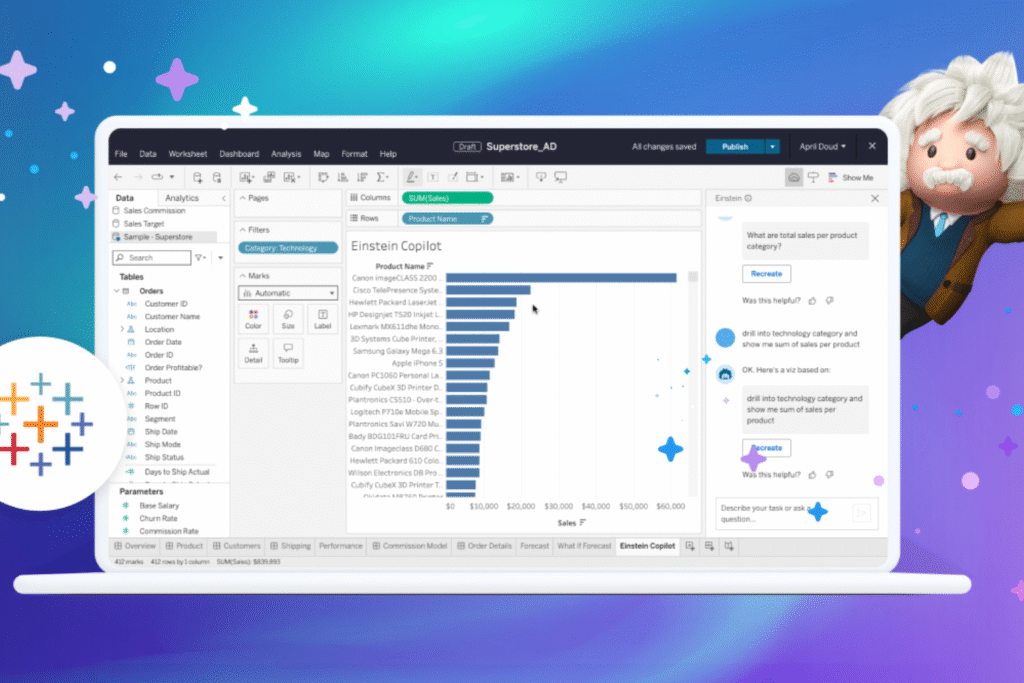Viewport: 1024px width, 683px height.
Task: Click the data pane Search field
Action: pyautogui.click(x=152, y=258)
